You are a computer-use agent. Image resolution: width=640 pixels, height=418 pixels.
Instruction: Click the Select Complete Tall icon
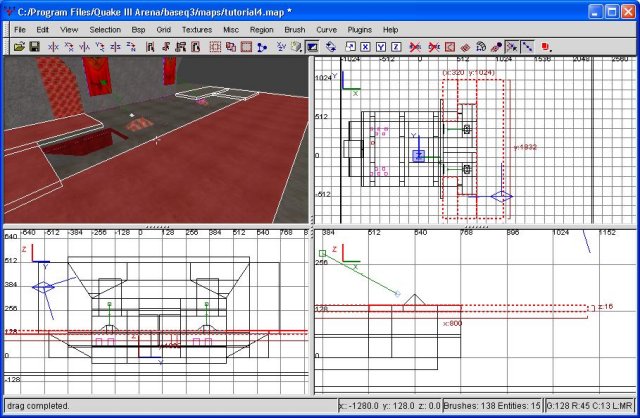click(150, 47)
